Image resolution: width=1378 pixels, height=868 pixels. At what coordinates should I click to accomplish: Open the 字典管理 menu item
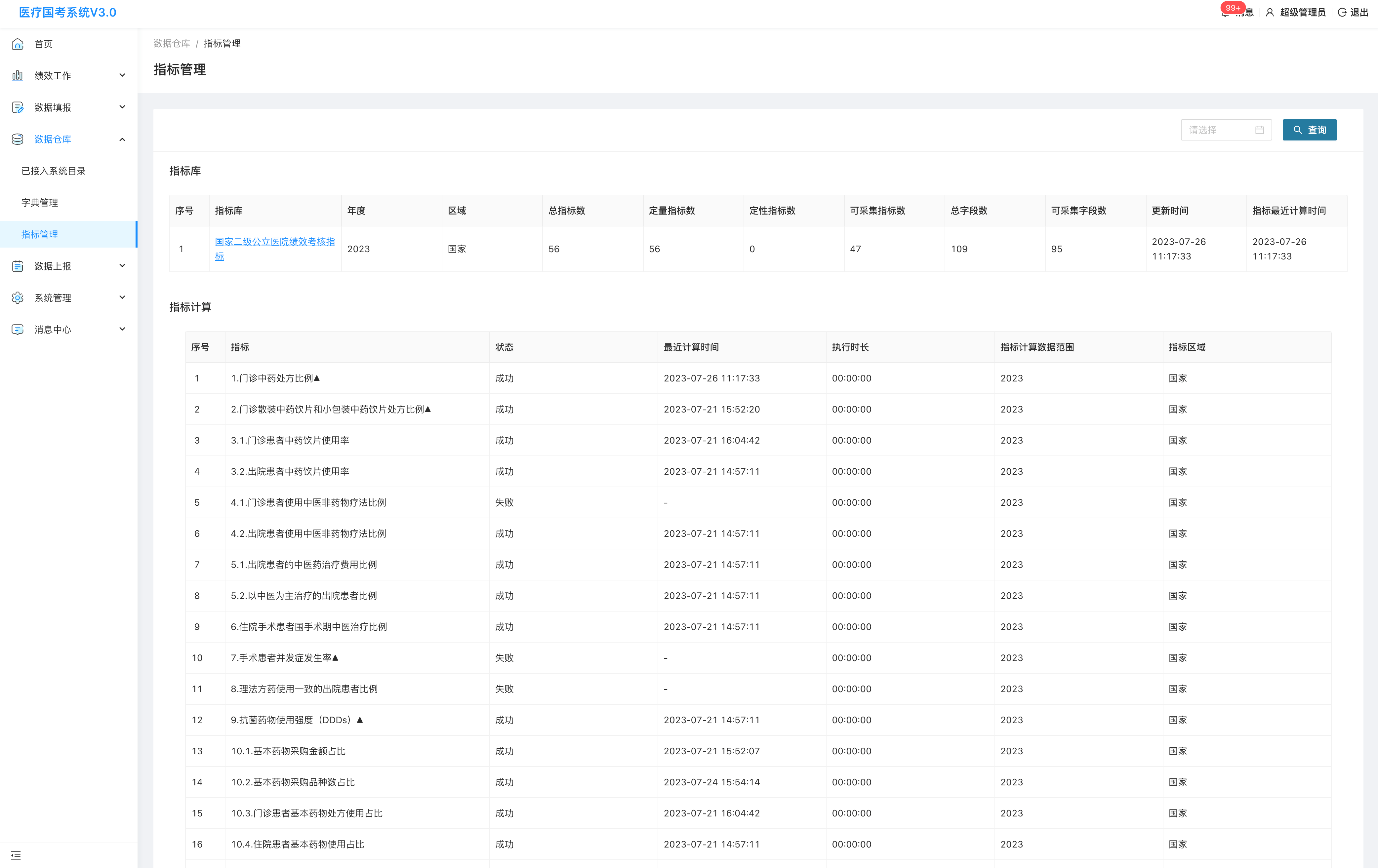pos(39,203)
